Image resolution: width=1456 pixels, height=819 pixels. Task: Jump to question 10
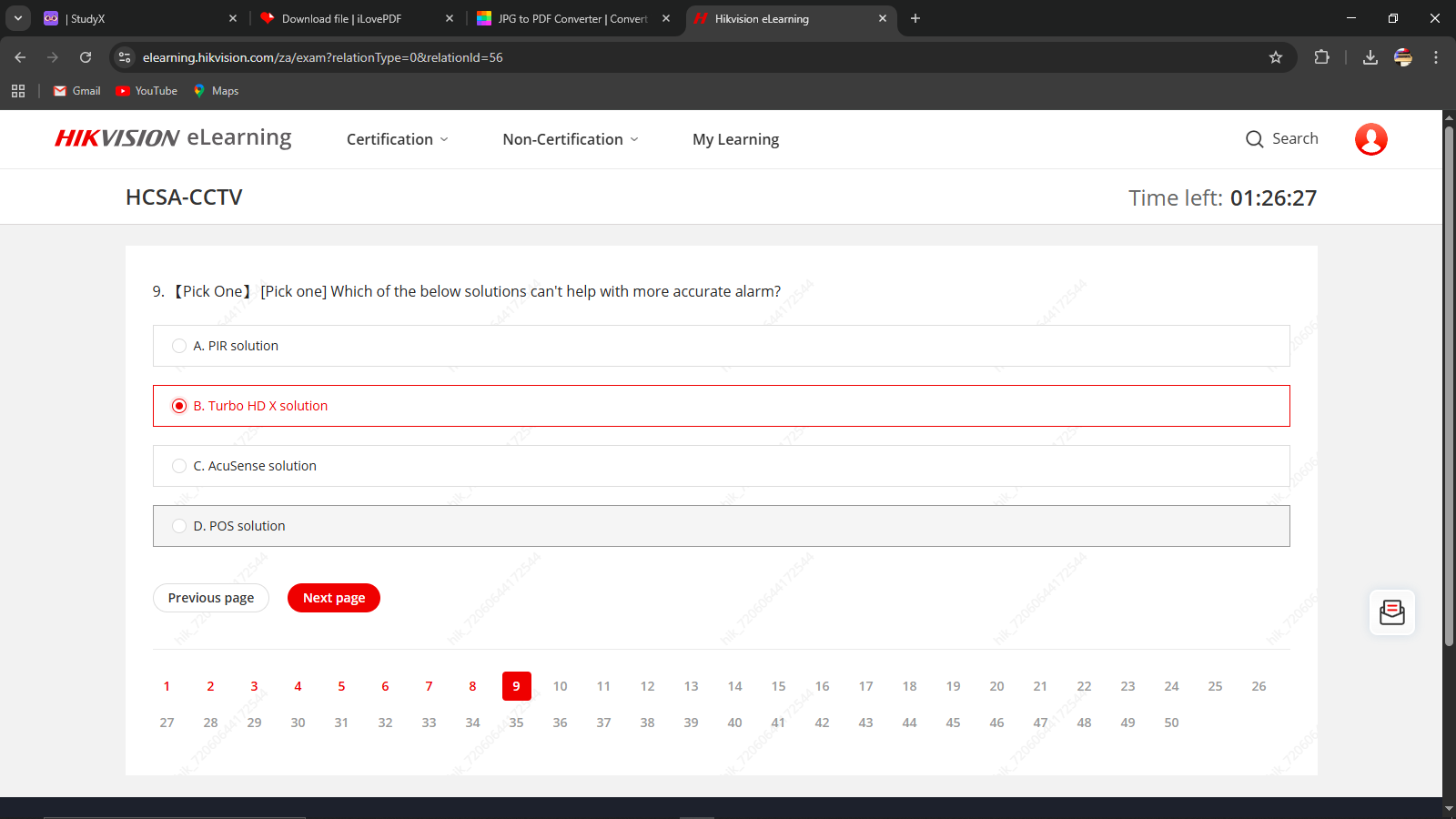(x=560, y=686)
